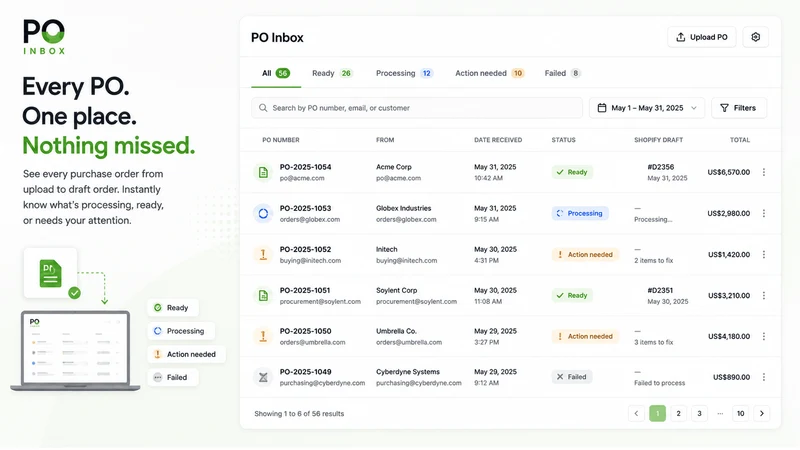Open the Filters button
This screenshot has height=450, width=800.
739,108
